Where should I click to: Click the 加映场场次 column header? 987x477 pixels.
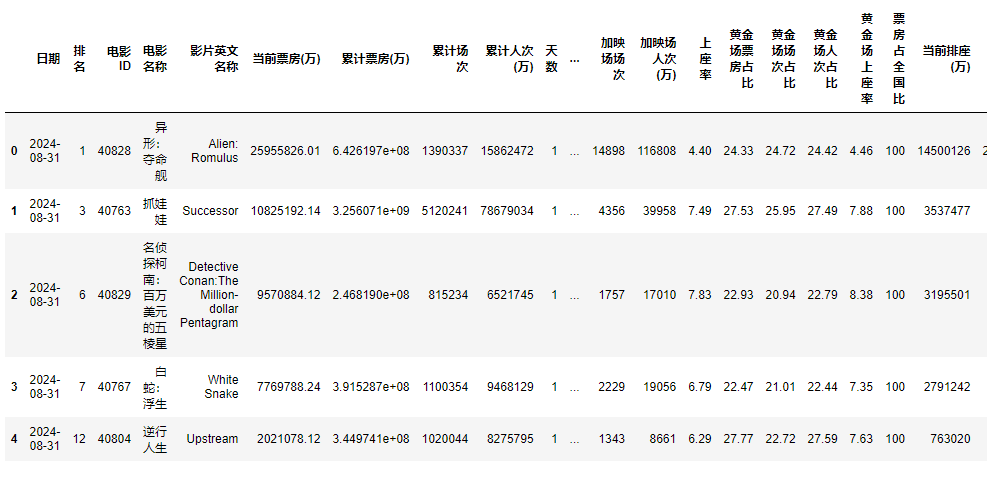tap(612, 59)
